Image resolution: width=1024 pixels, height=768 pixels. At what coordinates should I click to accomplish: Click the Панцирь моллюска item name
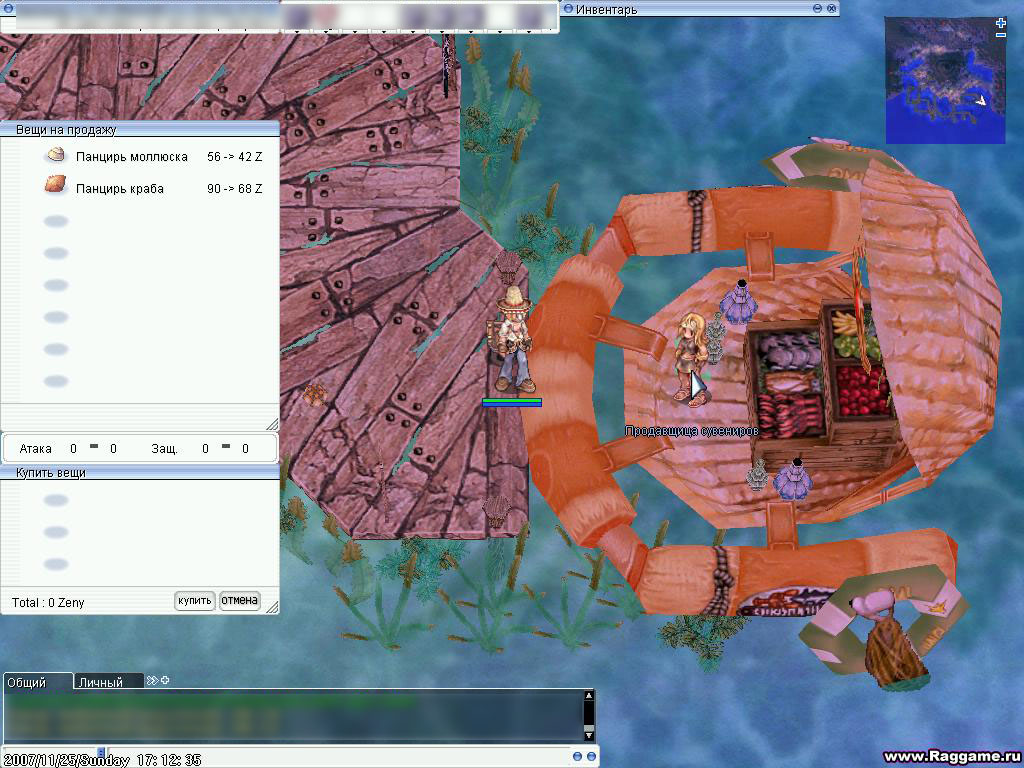[131, 157]
